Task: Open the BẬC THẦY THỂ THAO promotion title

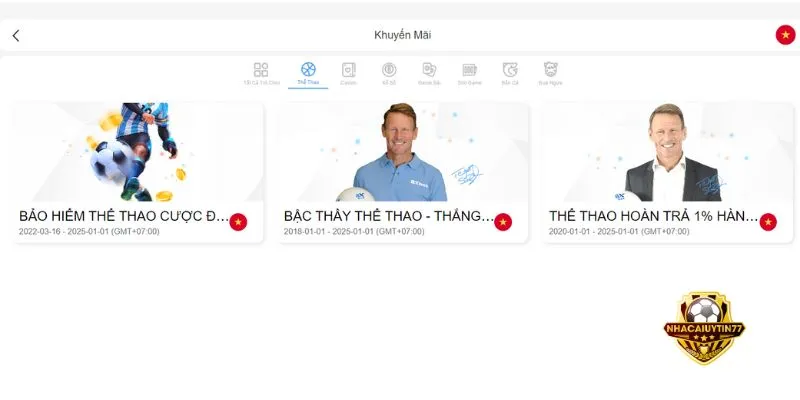Action: click(389, 216)
